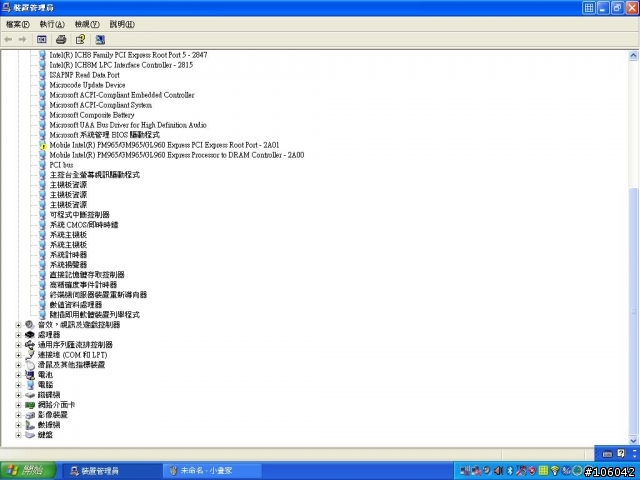This screenshot has width=640, height=480.
Task: Select 數值資料處理器
Action: 76,305
